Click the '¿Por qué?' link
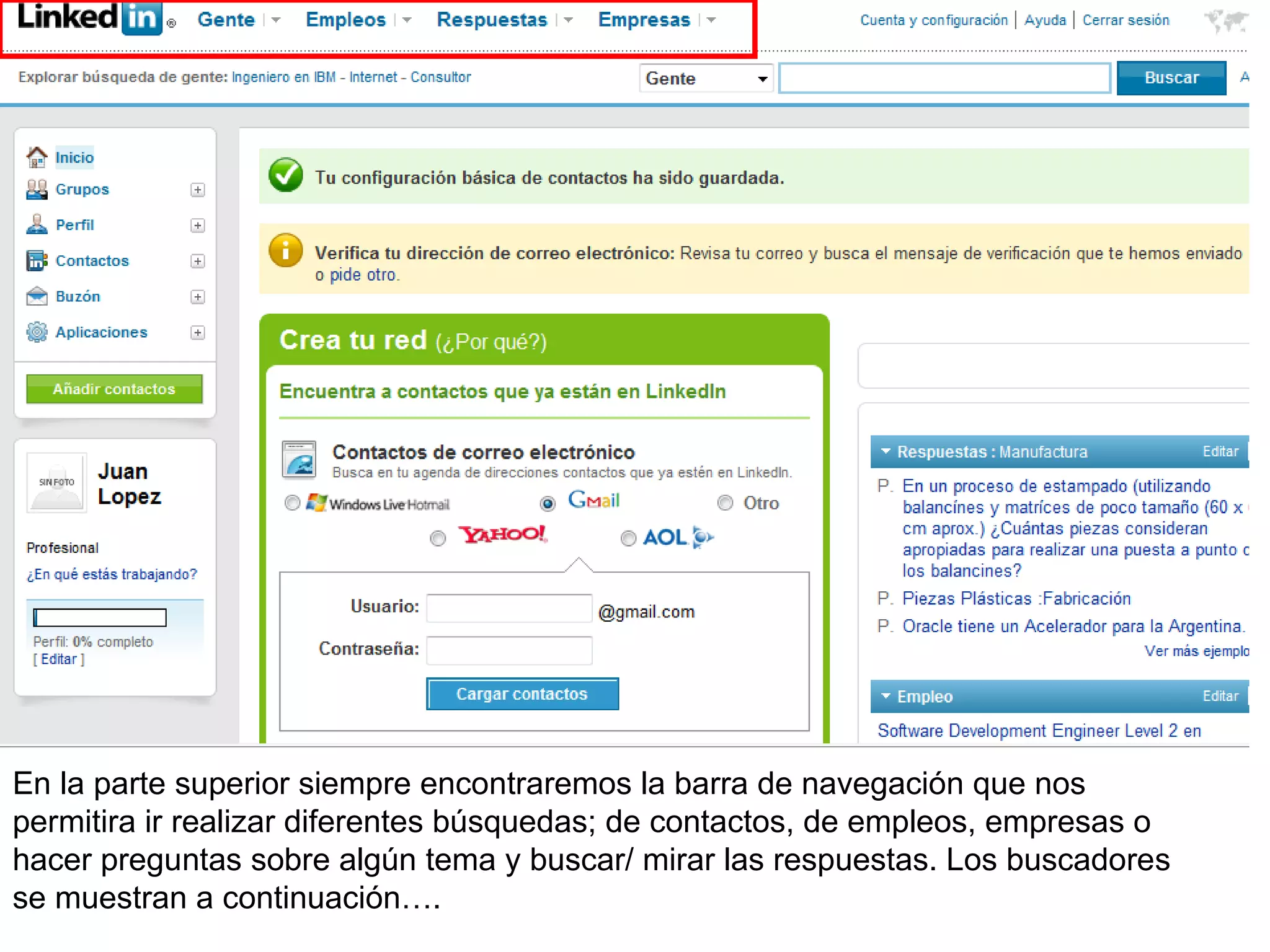The width and height of the screenshot is (1270, 952). (x=491, y=342)
